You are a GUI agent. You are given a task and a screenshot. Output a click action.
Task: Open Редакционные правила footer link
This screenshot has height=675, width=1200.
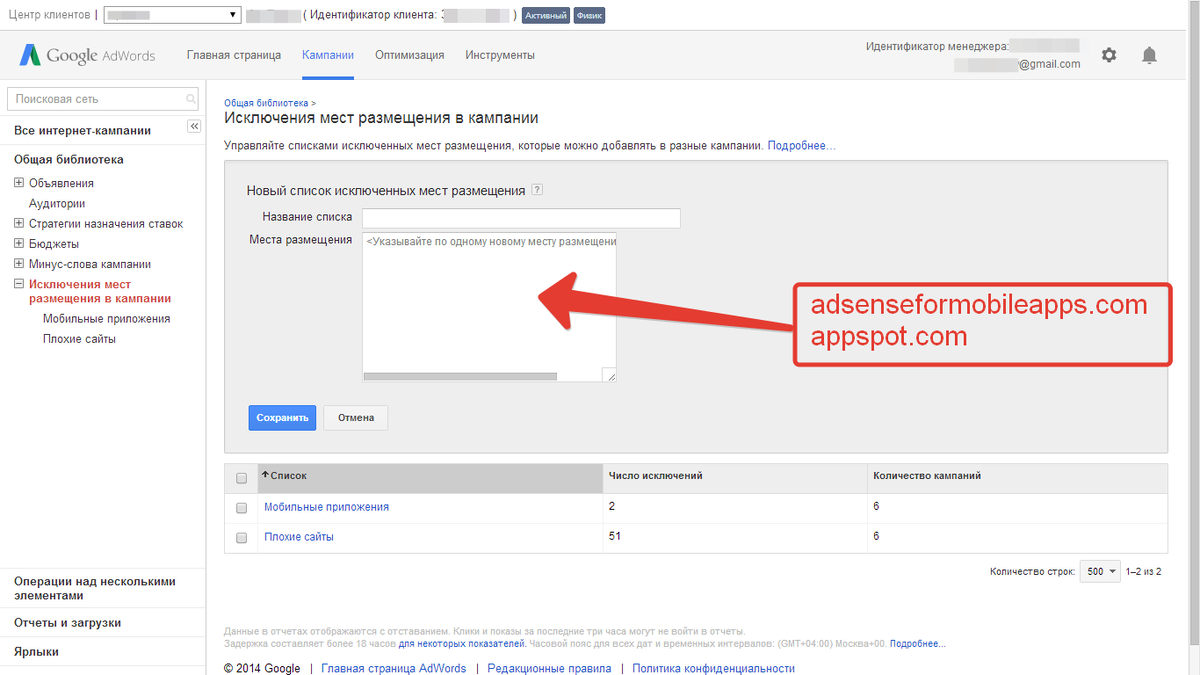pos(549,668)
